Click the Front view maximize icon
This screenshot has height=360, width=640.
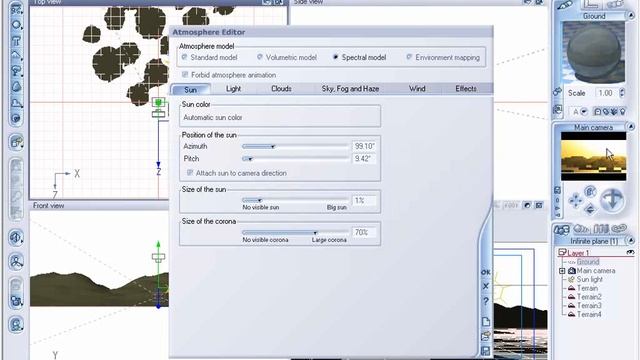pos(539,205)
